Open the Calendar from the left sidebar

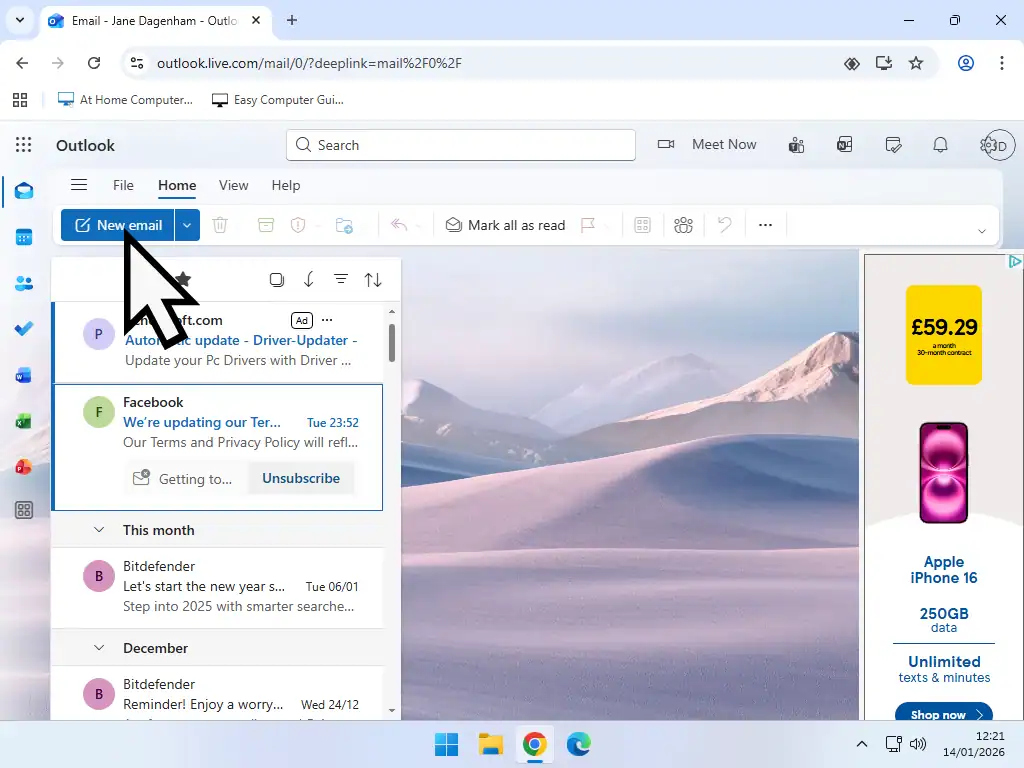click(x=22, y=237)
